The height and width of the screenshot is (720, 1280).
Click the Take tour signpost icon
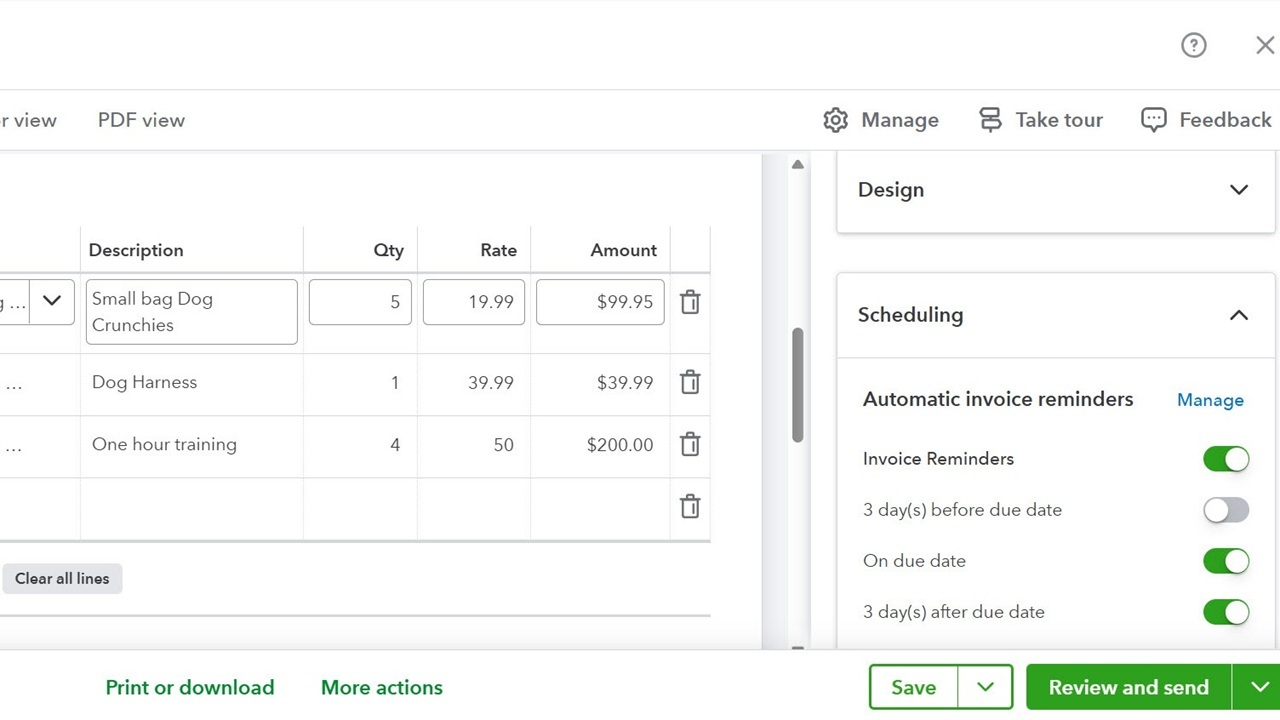click(990, 120)
